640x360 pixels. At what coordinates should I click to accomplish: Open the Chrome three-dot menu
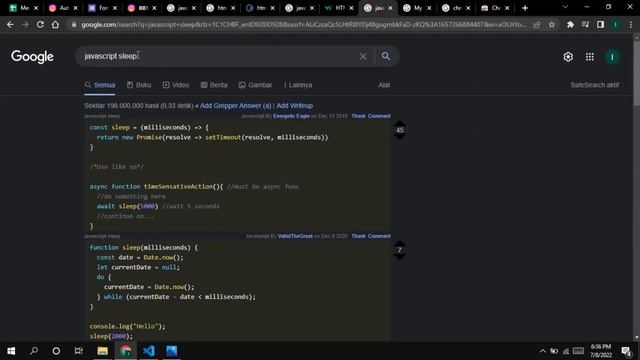[x=631, y=24]
